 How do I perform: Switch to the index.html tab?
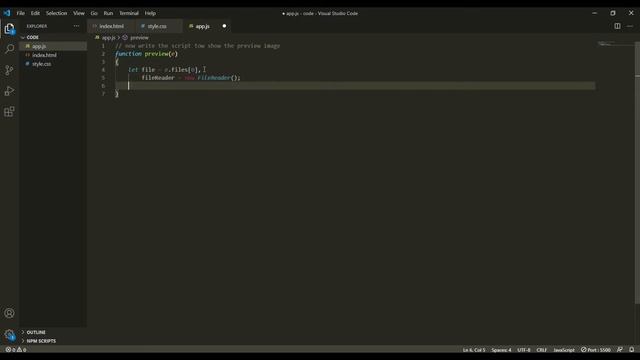(x=111, y=26)
